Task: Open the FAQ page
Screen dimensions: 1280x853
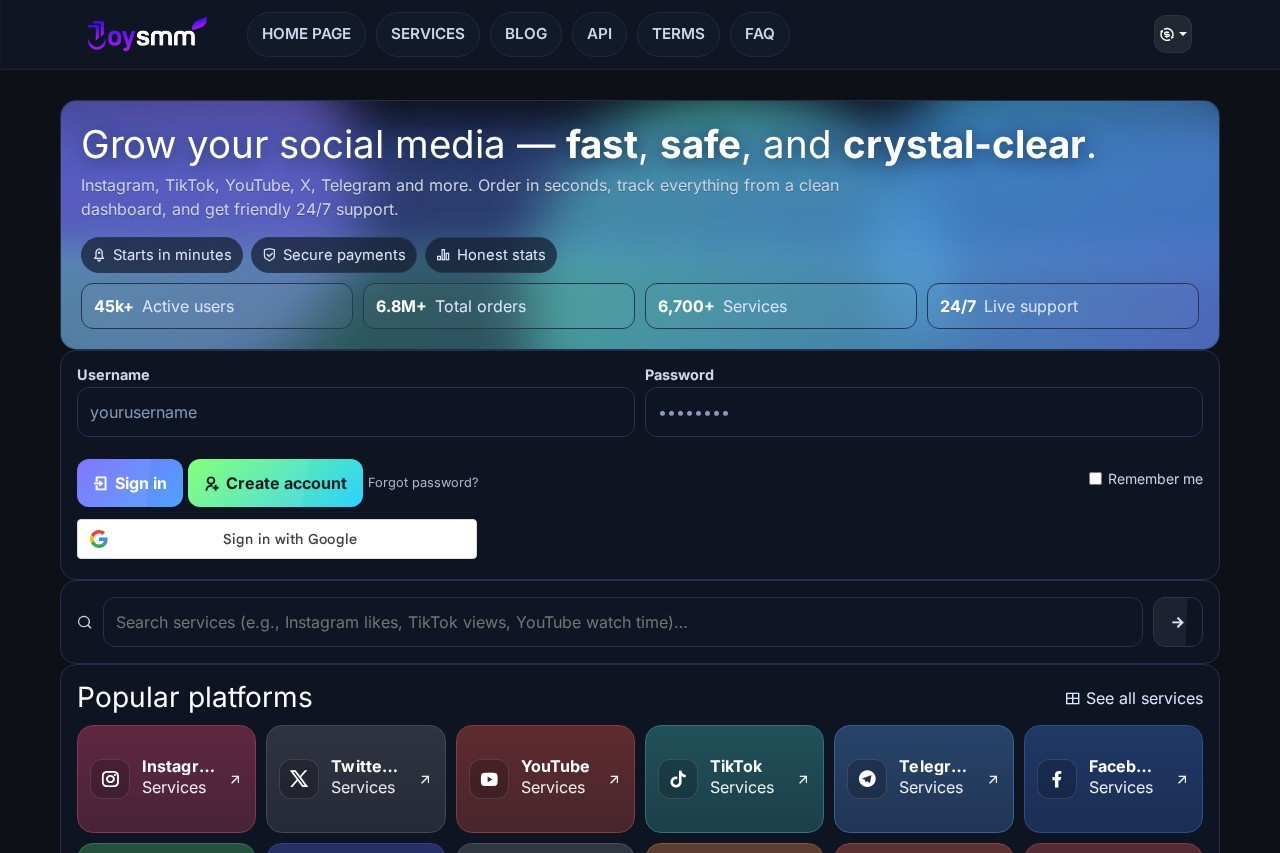Action: point(760,34)
